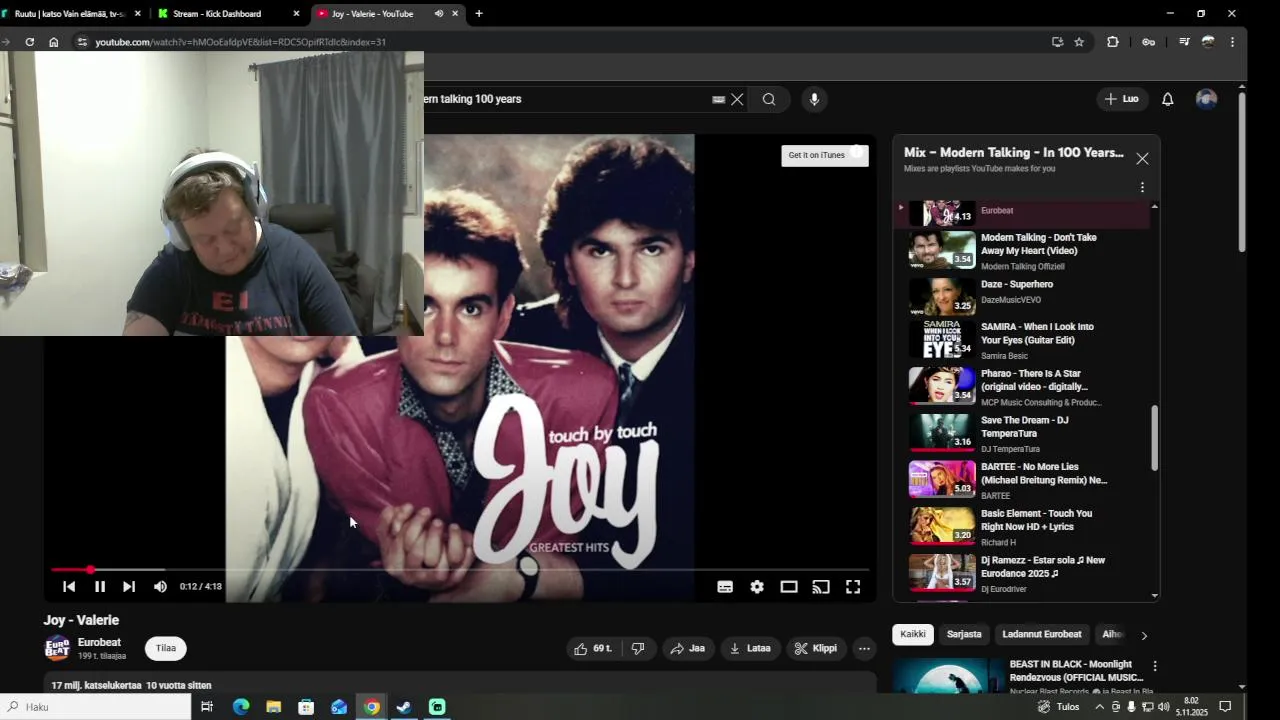
Task: Open options for BEAST IN BLACK video
Action: pos(1155,666)
